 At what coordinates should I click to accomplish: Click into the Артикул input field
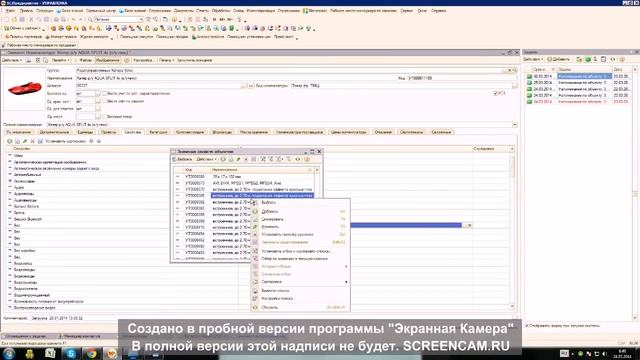[158, 86]
